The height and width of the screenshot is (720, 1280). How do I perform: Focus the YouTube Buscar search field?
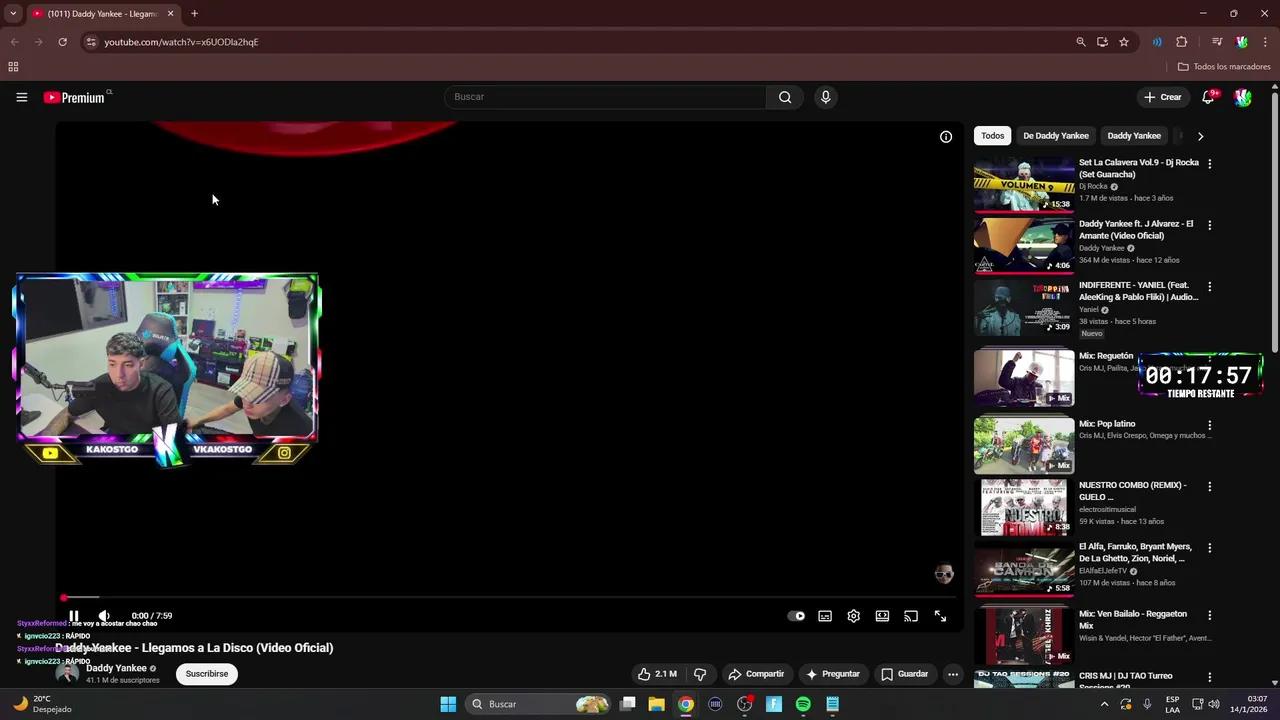tap(605, 97)
